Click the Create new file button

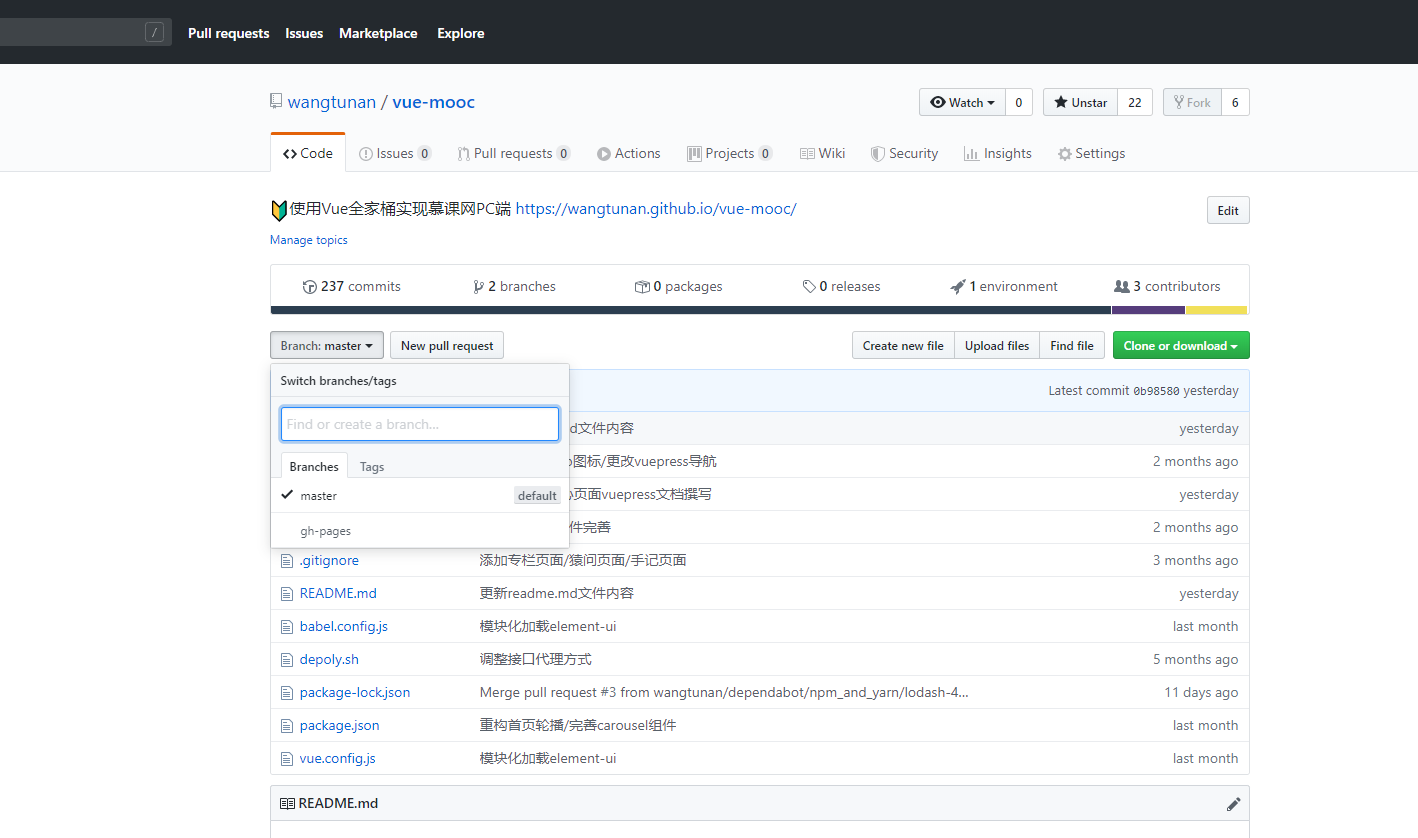click(903, 346)
